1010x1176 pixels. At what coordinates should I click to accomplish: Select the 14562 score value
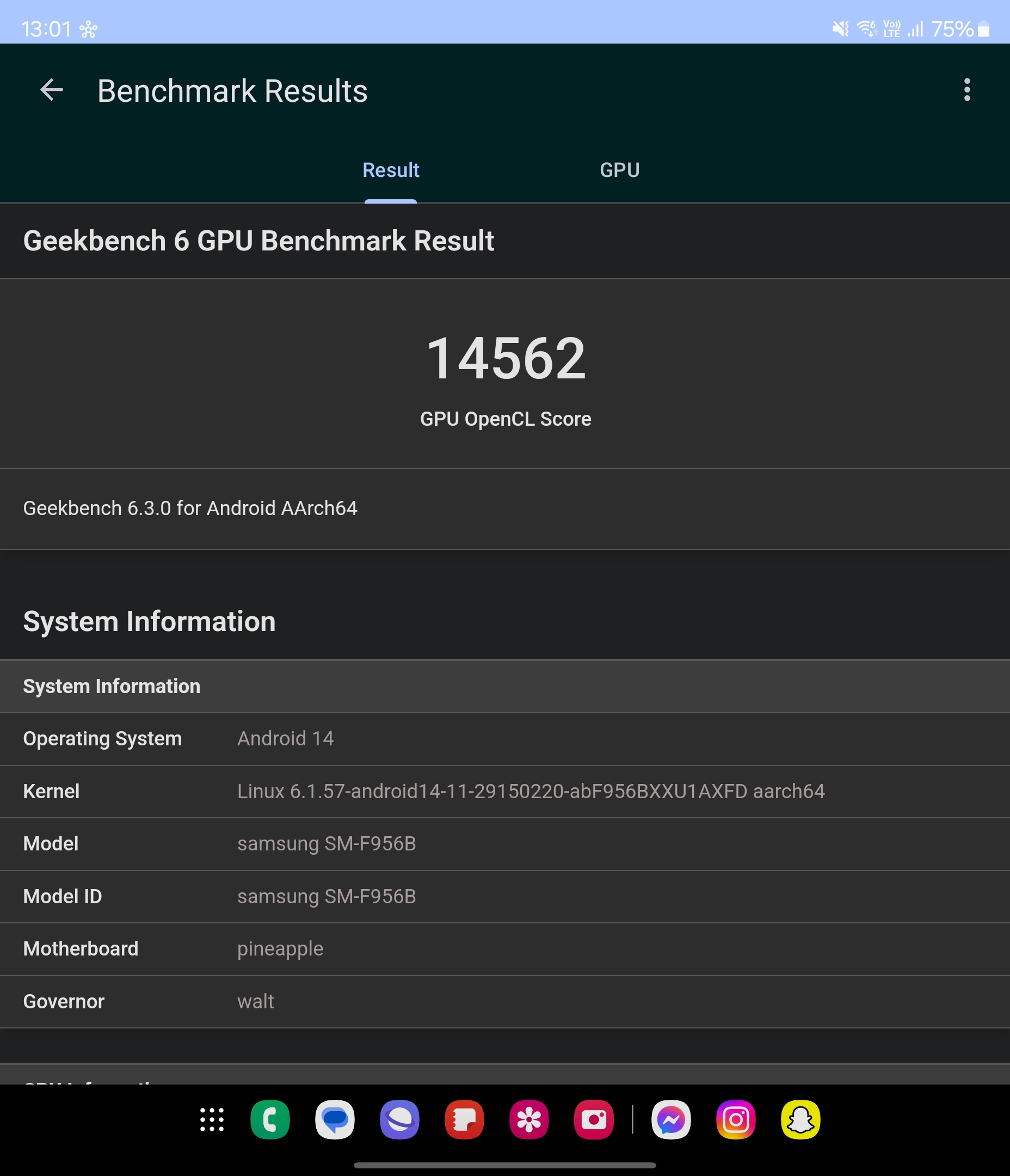[506, 358]
